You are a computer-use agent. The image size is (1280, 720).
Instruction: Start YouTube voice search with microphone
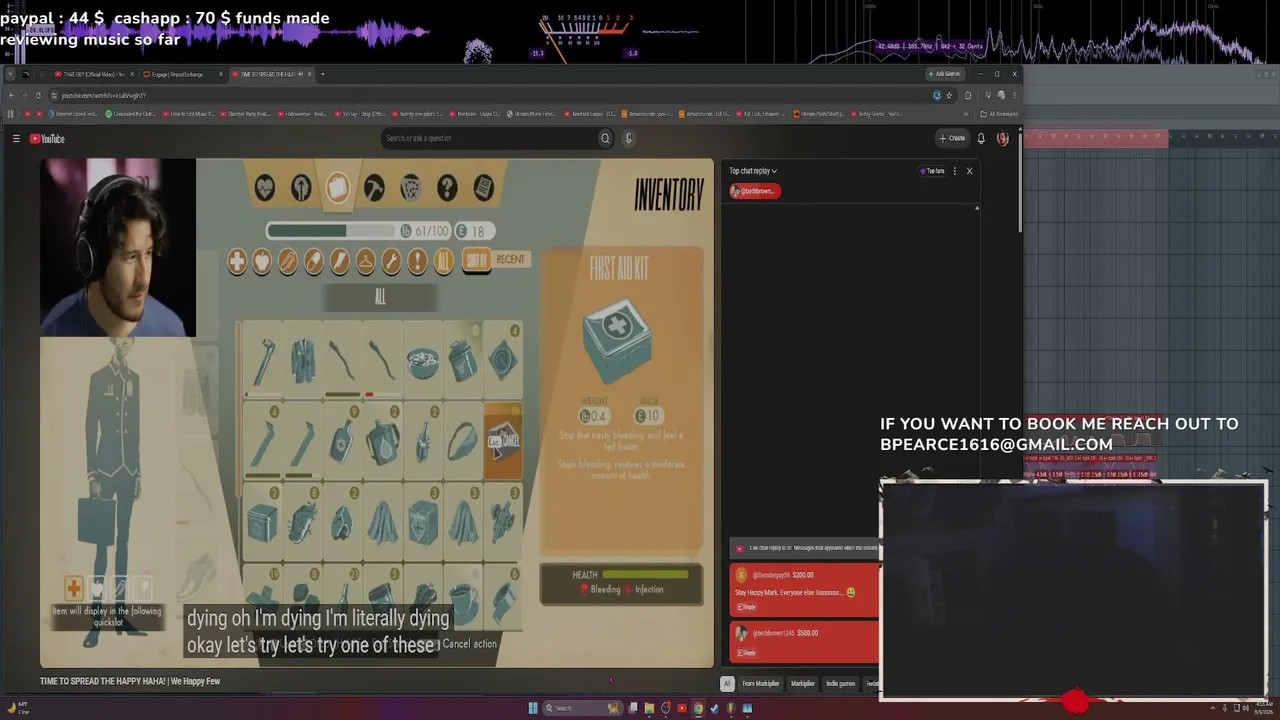pyautogui.click(x=628, y=139)
